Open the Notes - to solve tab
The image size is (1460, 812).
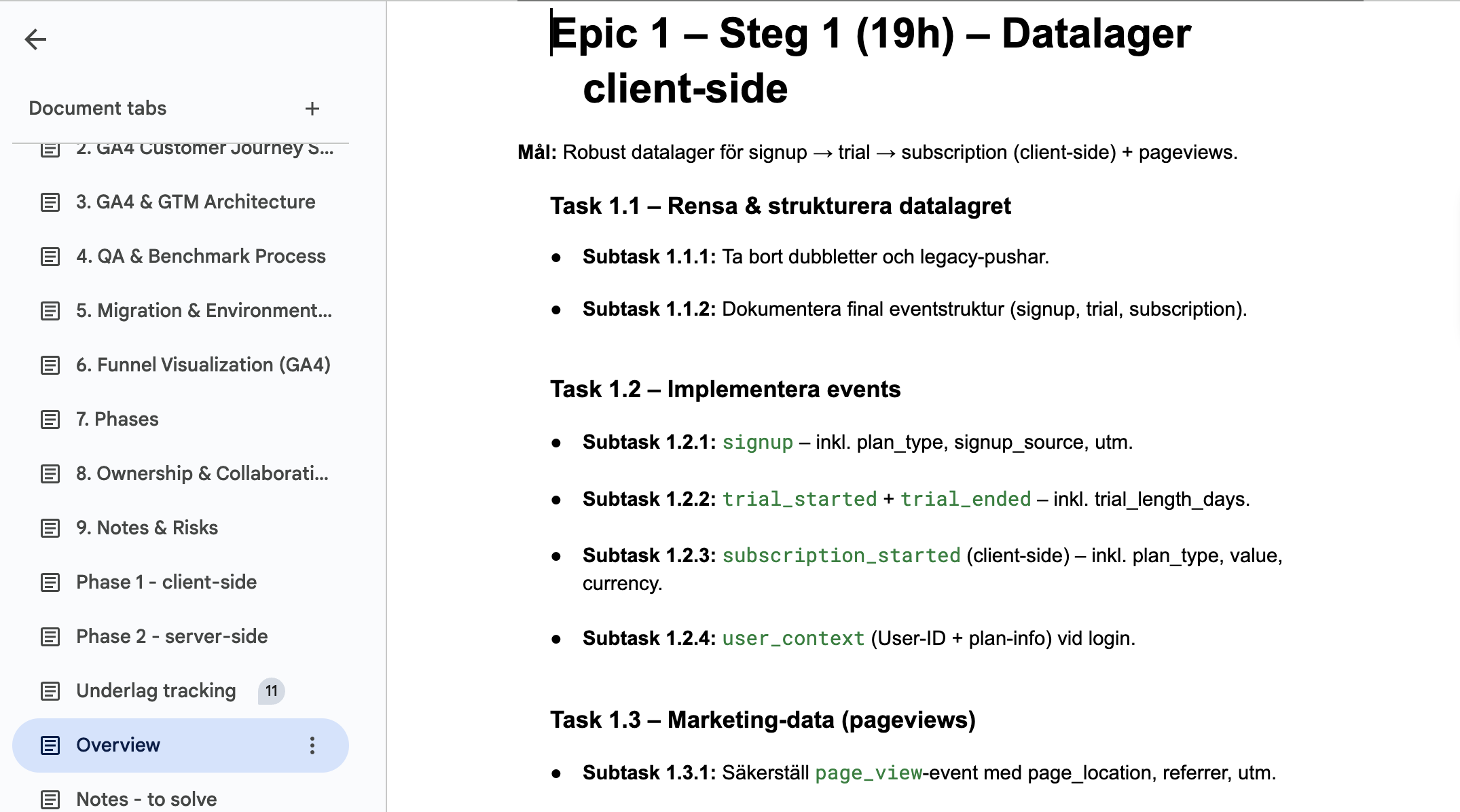click(145, 799)
